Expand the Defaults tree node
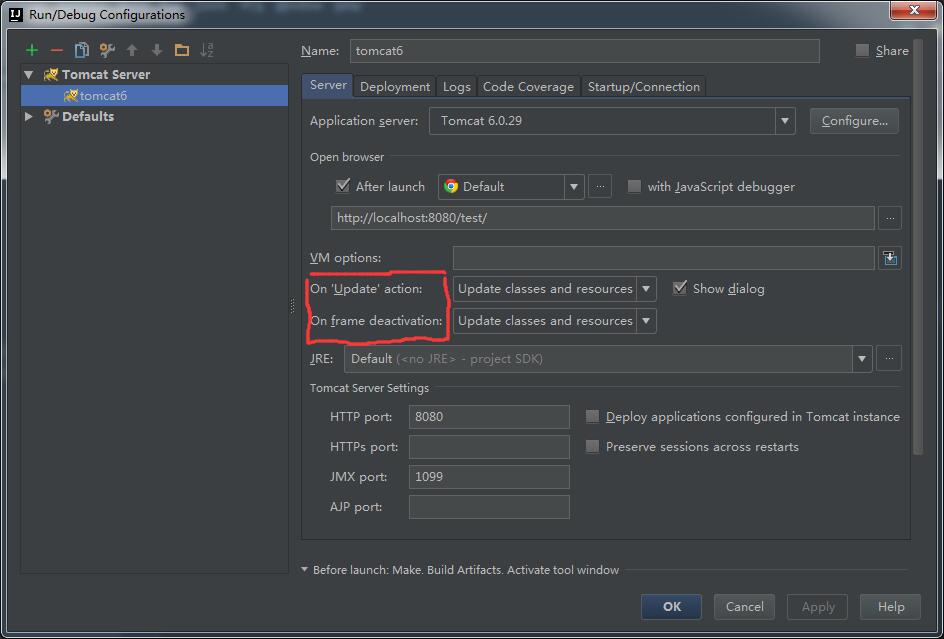The width and height of the screenshot is (944, 639). coord(28,116)
